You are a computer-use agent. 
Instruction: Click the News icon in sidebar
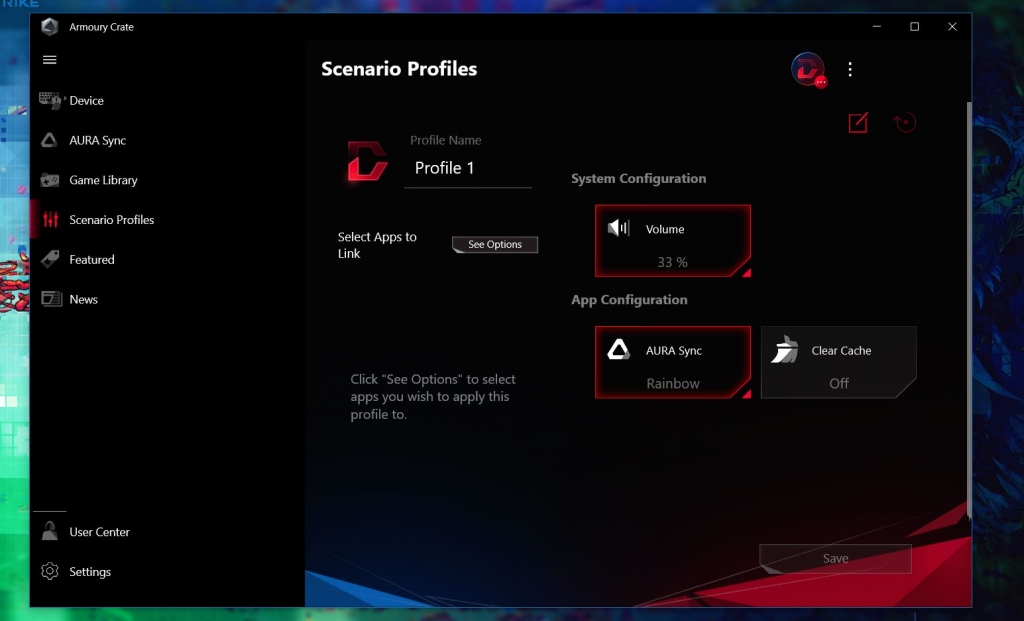50,299
